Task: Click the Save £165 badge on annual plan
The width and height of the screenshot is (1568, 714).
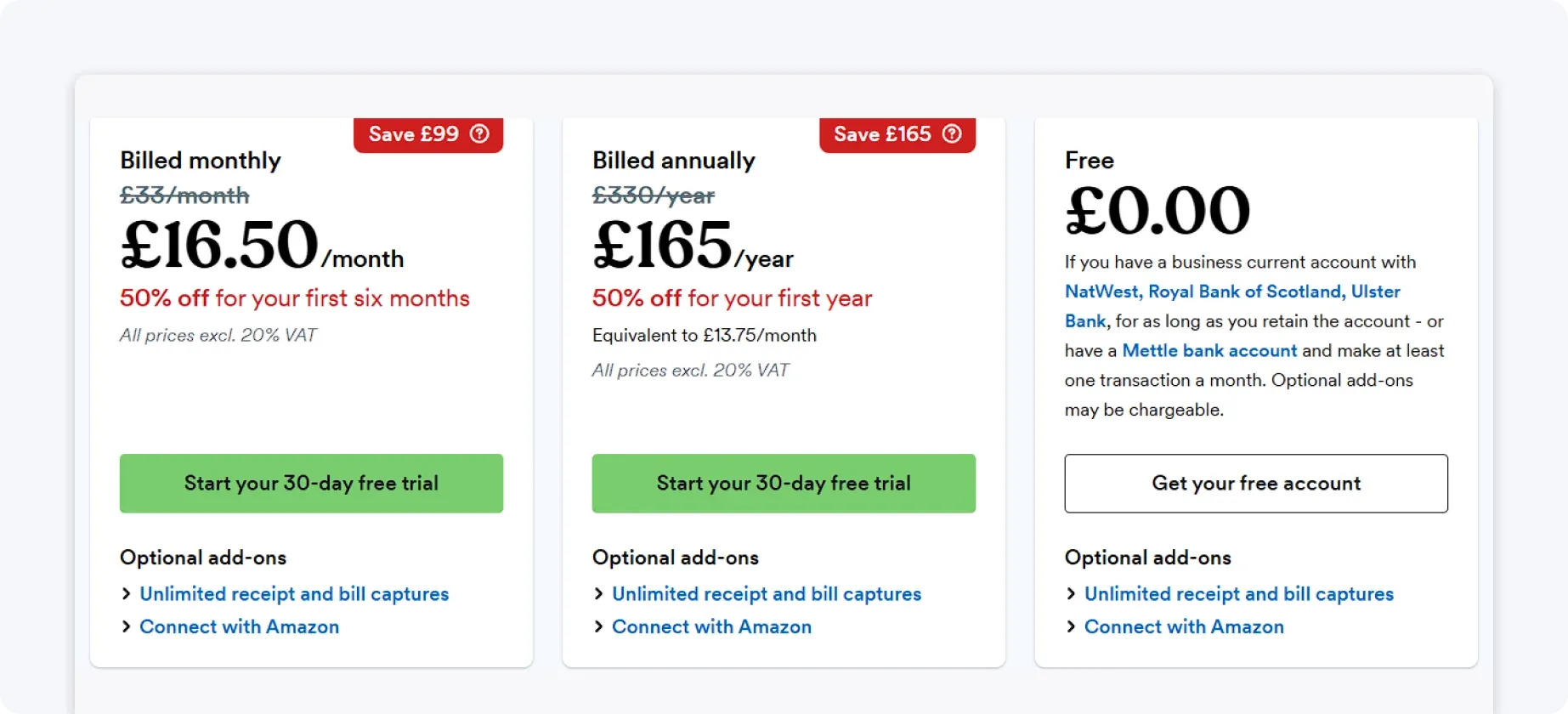Action: [x=882, y=134]
